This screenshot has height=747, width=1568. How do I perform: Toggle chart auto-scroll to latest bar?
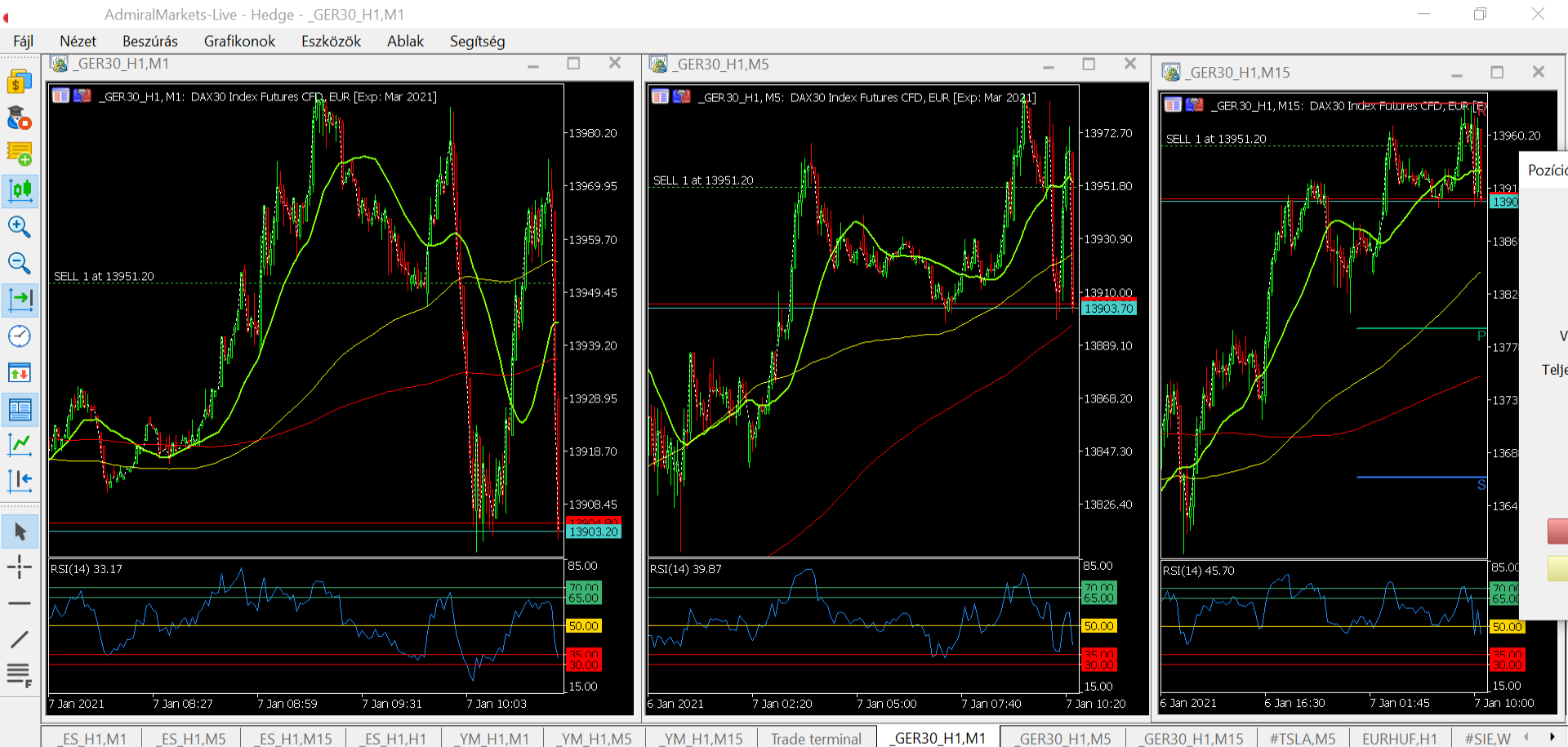(x=20, y=299)
